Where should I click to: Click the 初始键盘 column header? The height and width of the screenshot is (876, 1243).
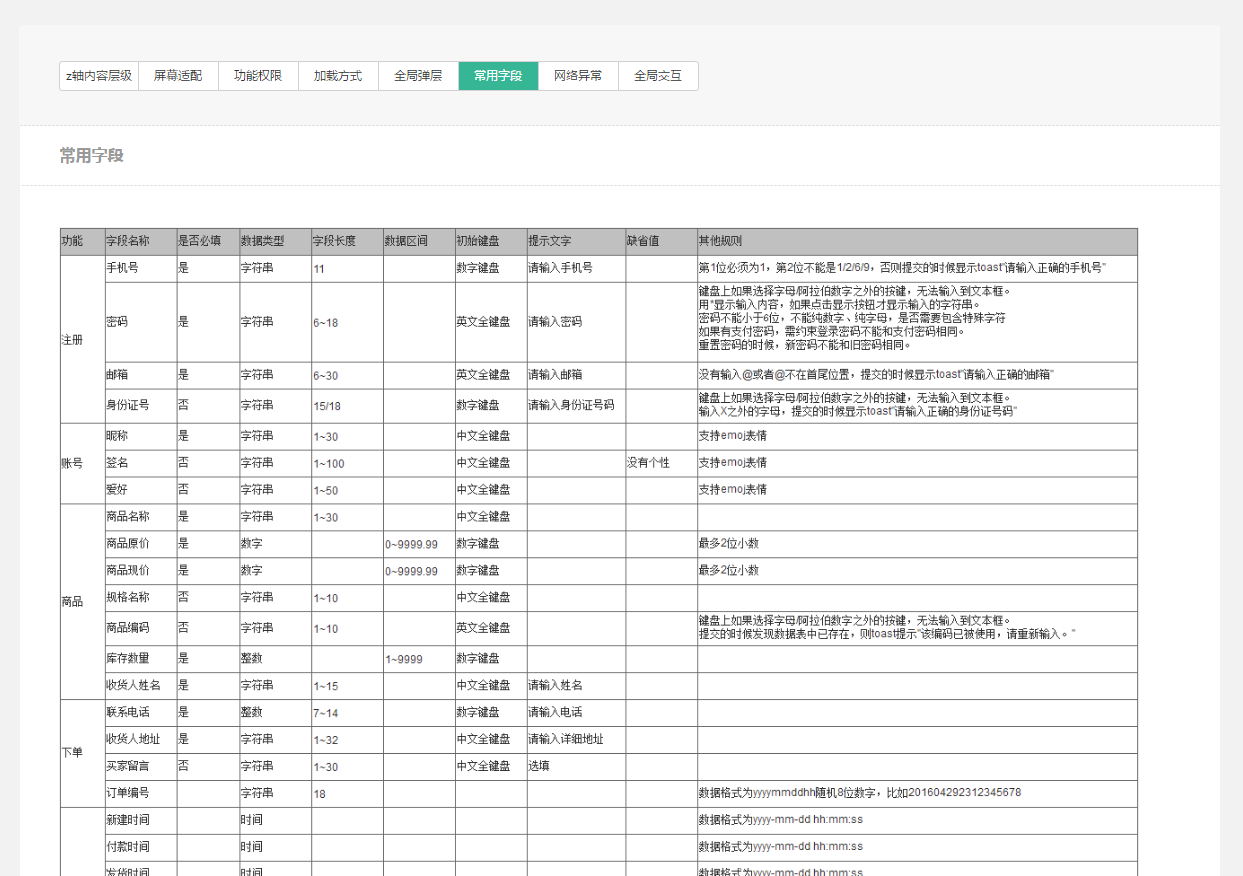tap(490, 242)
